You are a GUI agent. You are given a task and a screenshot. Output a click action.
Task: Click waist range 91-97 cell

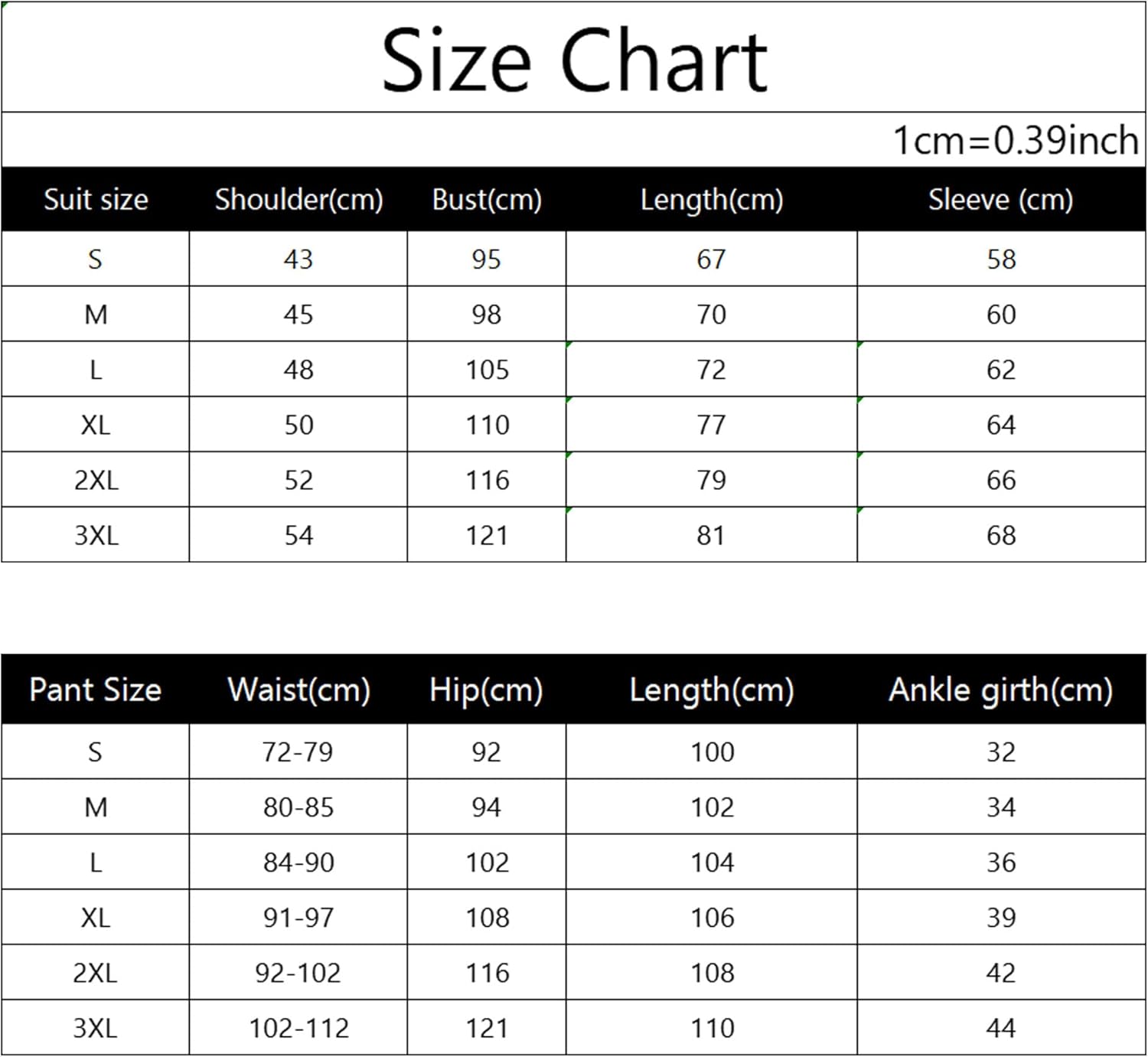pos(298,918)
